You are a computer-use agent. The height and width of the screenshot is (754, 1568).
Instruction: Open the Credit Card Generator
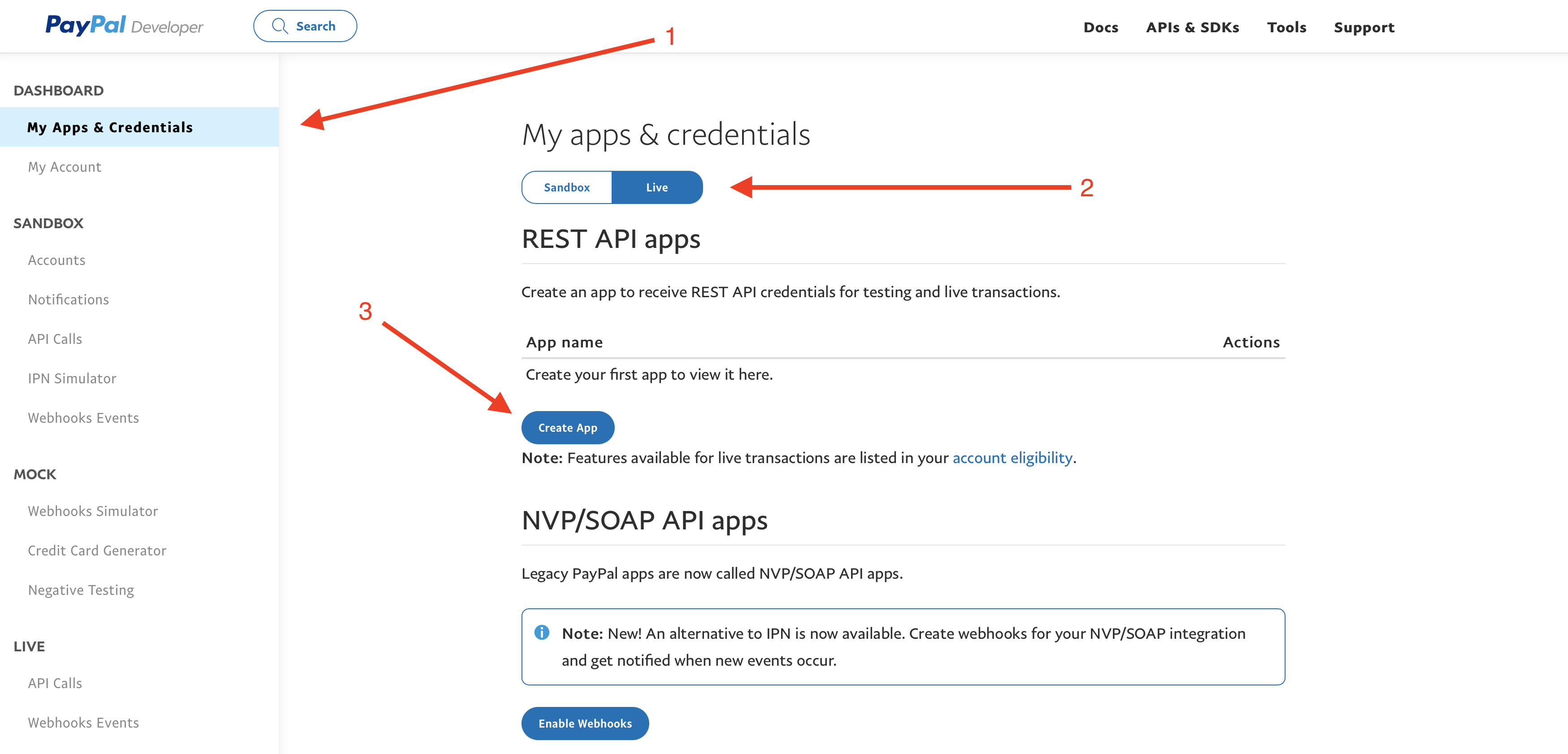click(97, 551)
